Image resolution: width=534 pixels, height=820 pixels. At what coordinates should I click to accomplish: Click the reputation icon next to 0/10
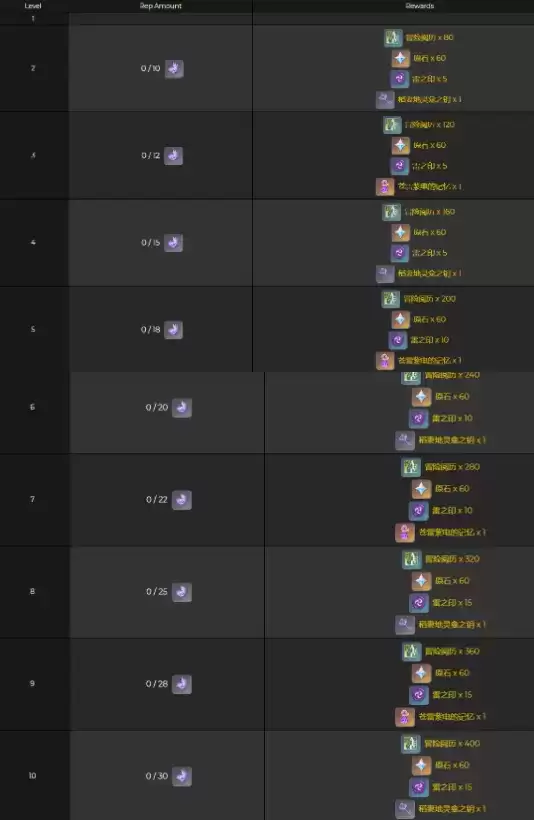tap(174, 69)
